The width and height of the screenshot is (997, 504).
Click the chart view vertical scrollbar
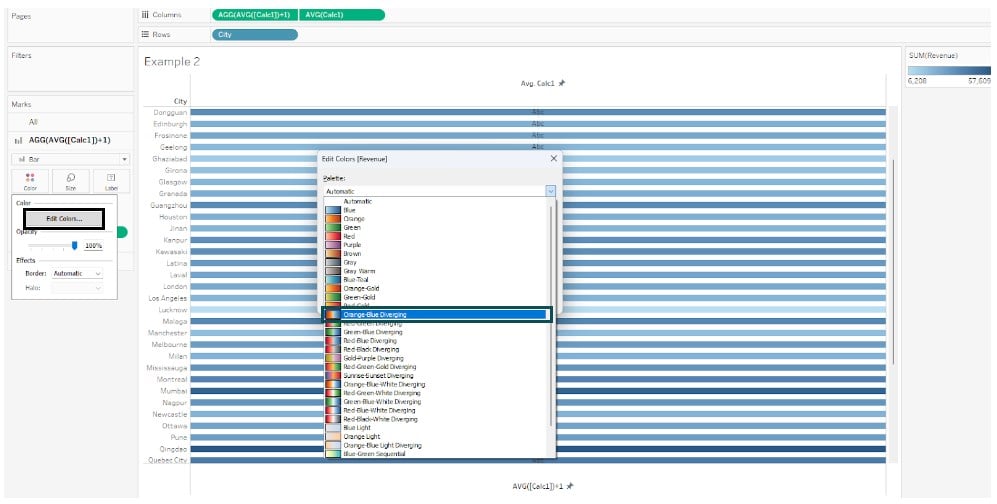click(x=893, y=261)
